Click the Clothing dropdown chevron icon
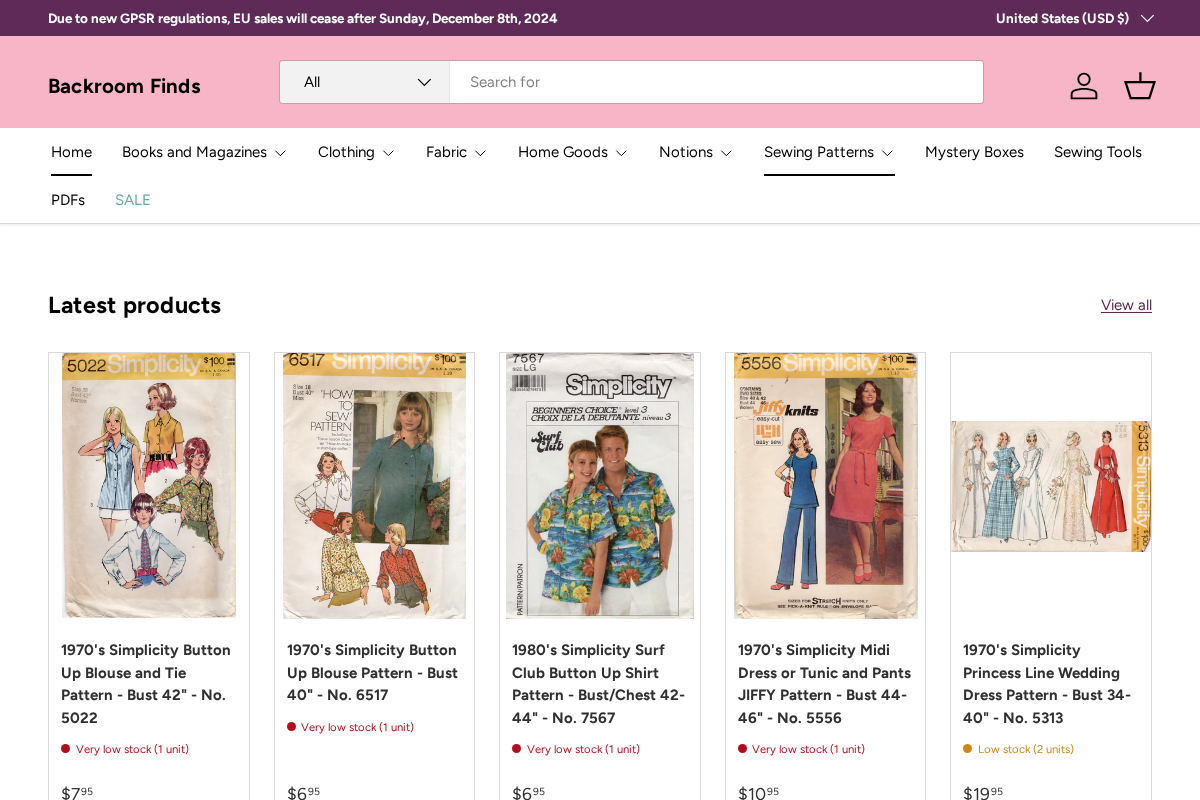Screen dimensions: 1200x800 click(x=388, y=152)
